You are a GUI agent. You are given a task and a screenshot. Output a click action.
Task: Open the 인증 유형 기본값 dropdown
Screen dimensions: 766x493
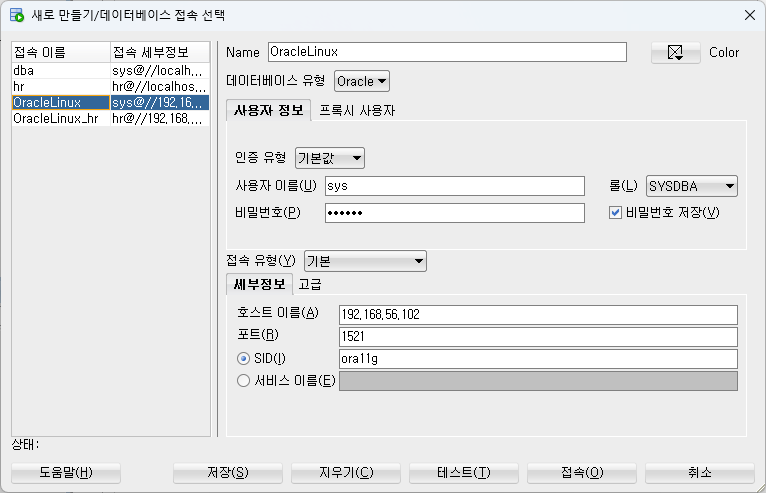330,158
